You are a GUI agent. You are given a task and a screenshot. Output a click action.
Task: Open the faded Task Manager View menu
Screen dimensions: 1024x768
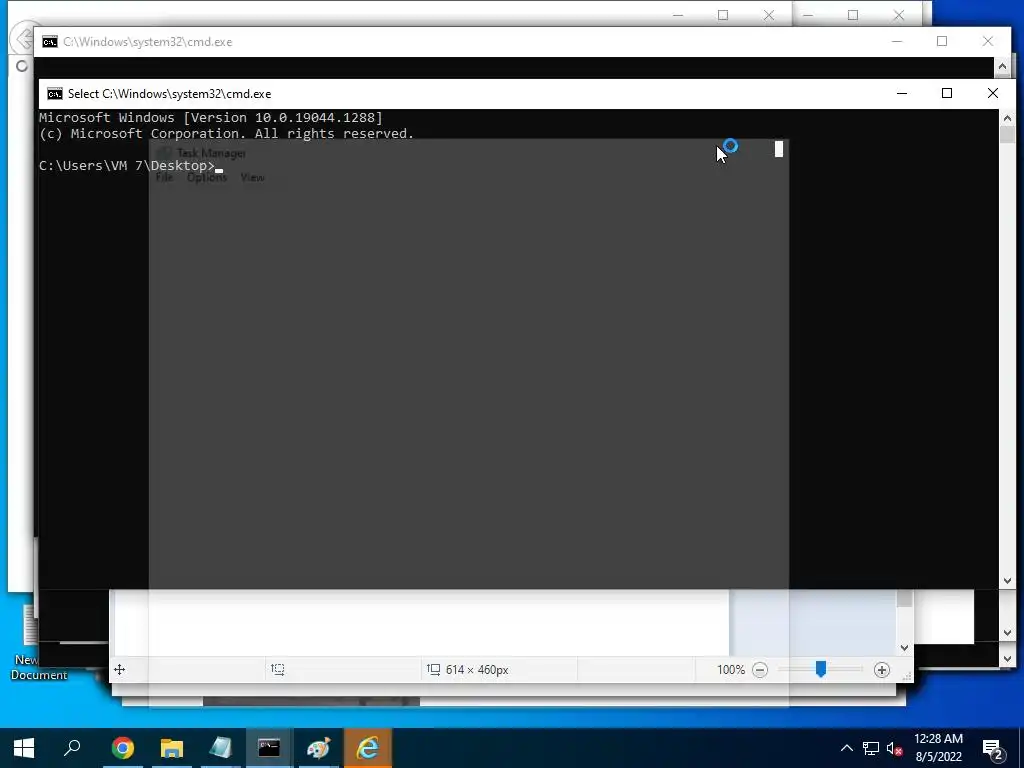(x=252, y=178)
